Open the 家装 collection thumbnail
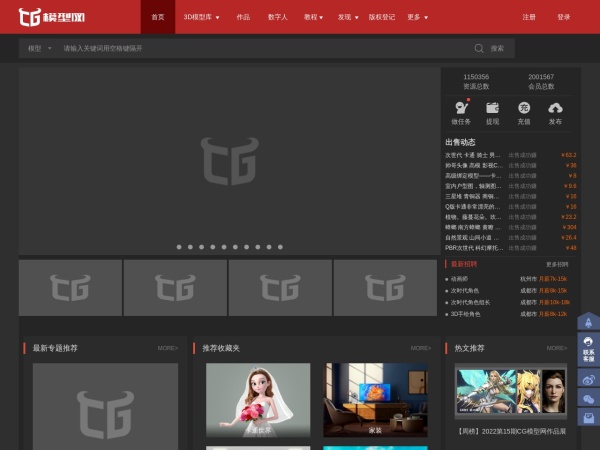This screenshot has width=600, height=450. click(376, 400)
